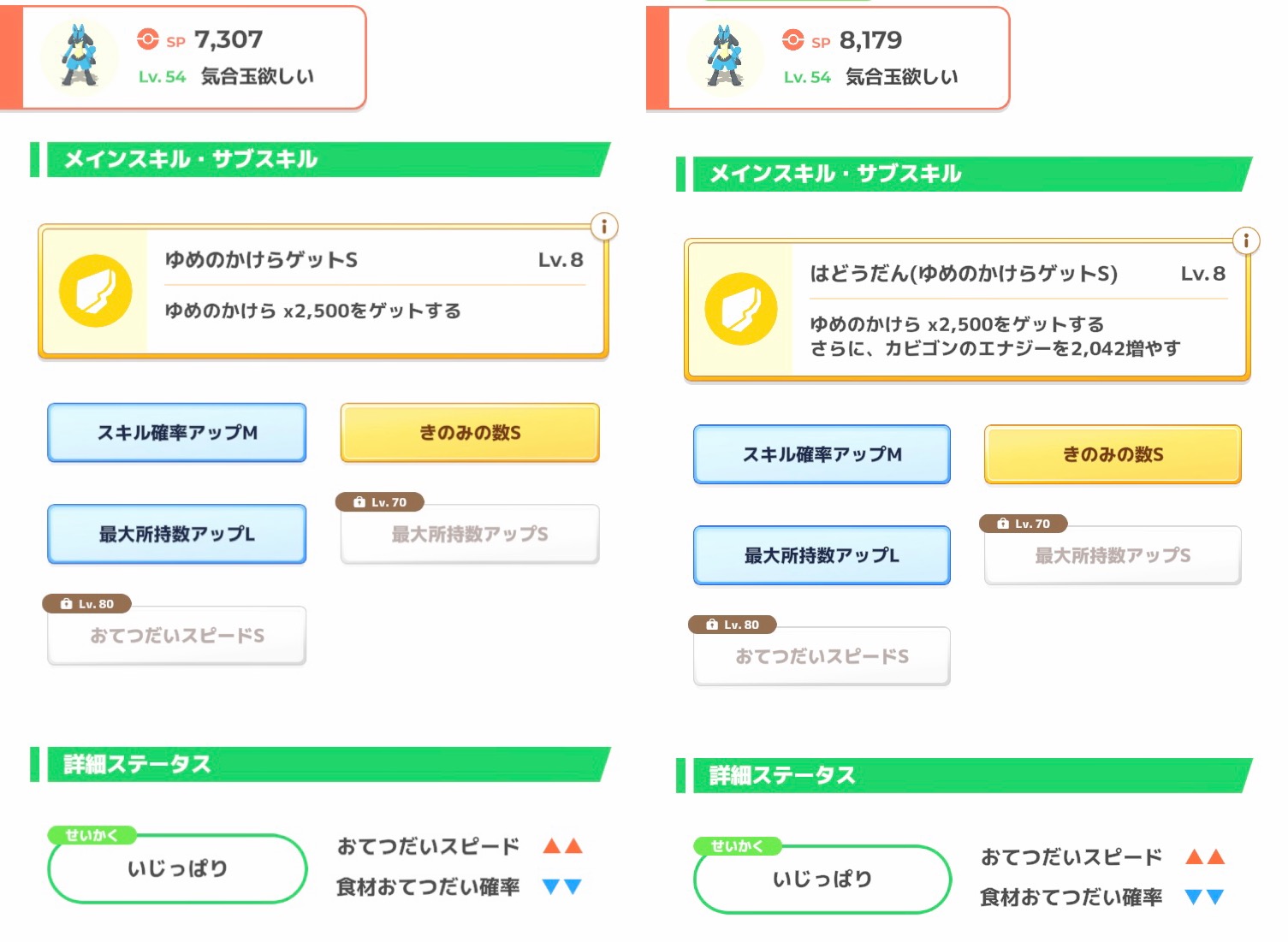1288x942 pixels.
Task: Tap left locked Lv. 70 badge
Action: [380, 502]
